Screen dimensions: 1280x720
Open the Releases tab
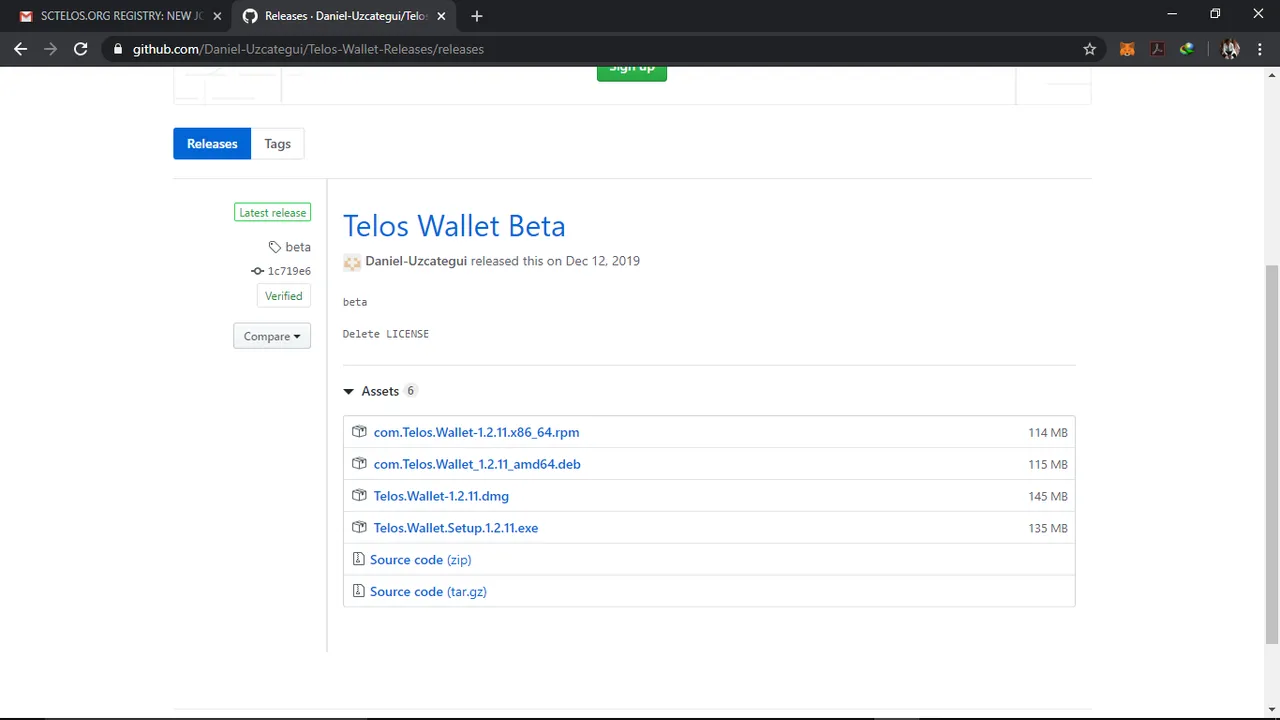click(x=212, y=144)
